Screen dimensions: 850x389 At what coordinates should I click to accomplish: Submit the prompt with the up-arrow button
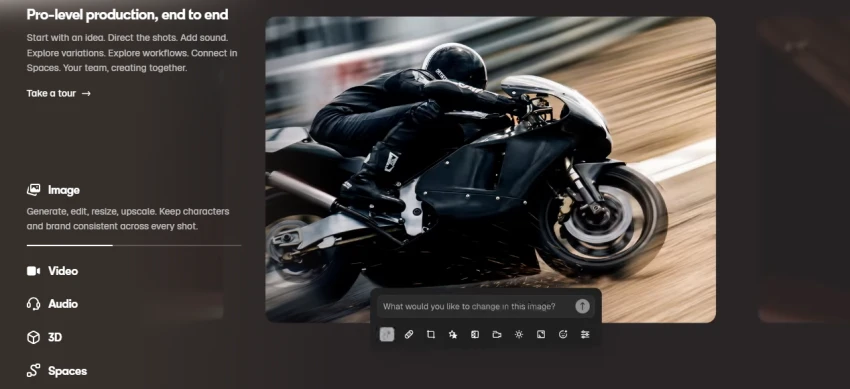point(582,307)
